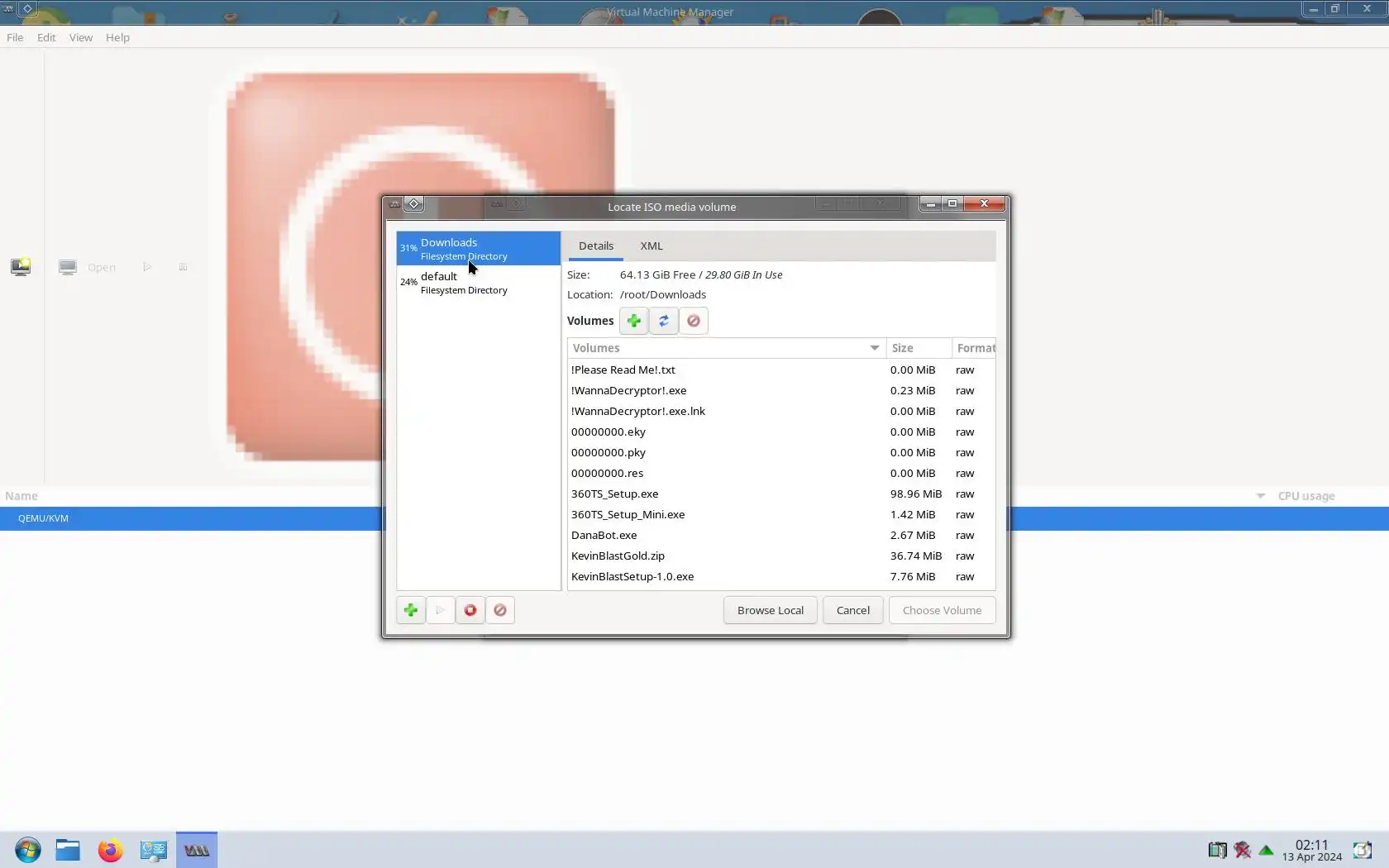Select the volume !WannaDecryptor!.exe.lnk
The width and height of the screenshot is (1389, 868).
tap(781, 411)
